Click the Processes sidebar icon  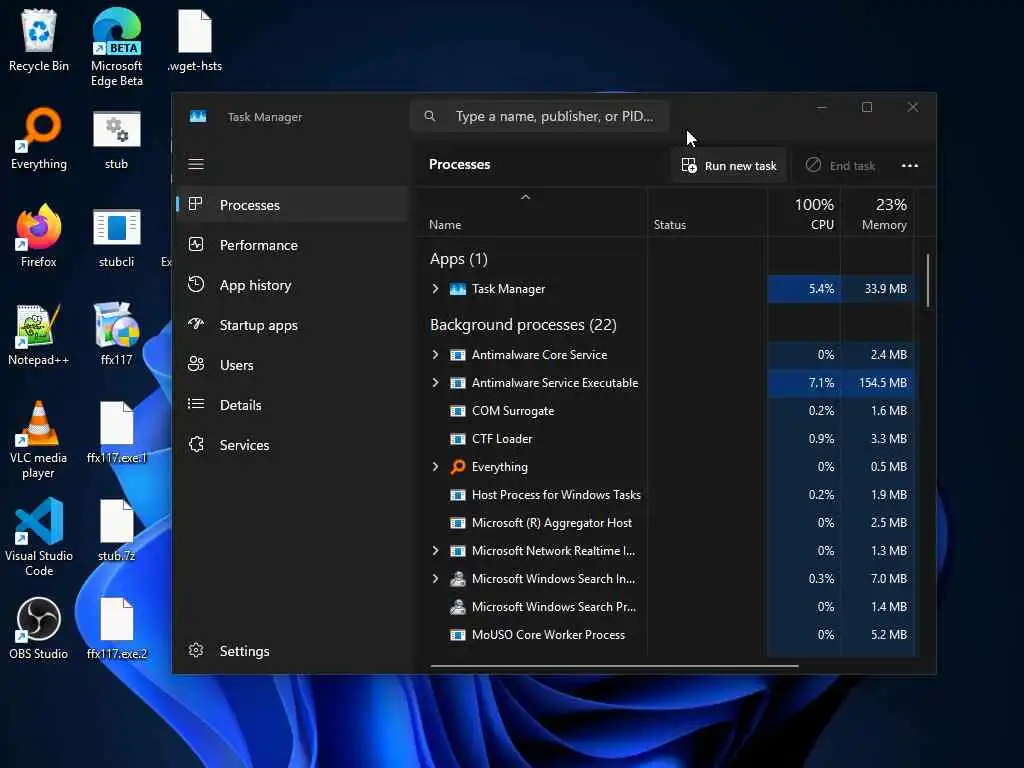195,204
